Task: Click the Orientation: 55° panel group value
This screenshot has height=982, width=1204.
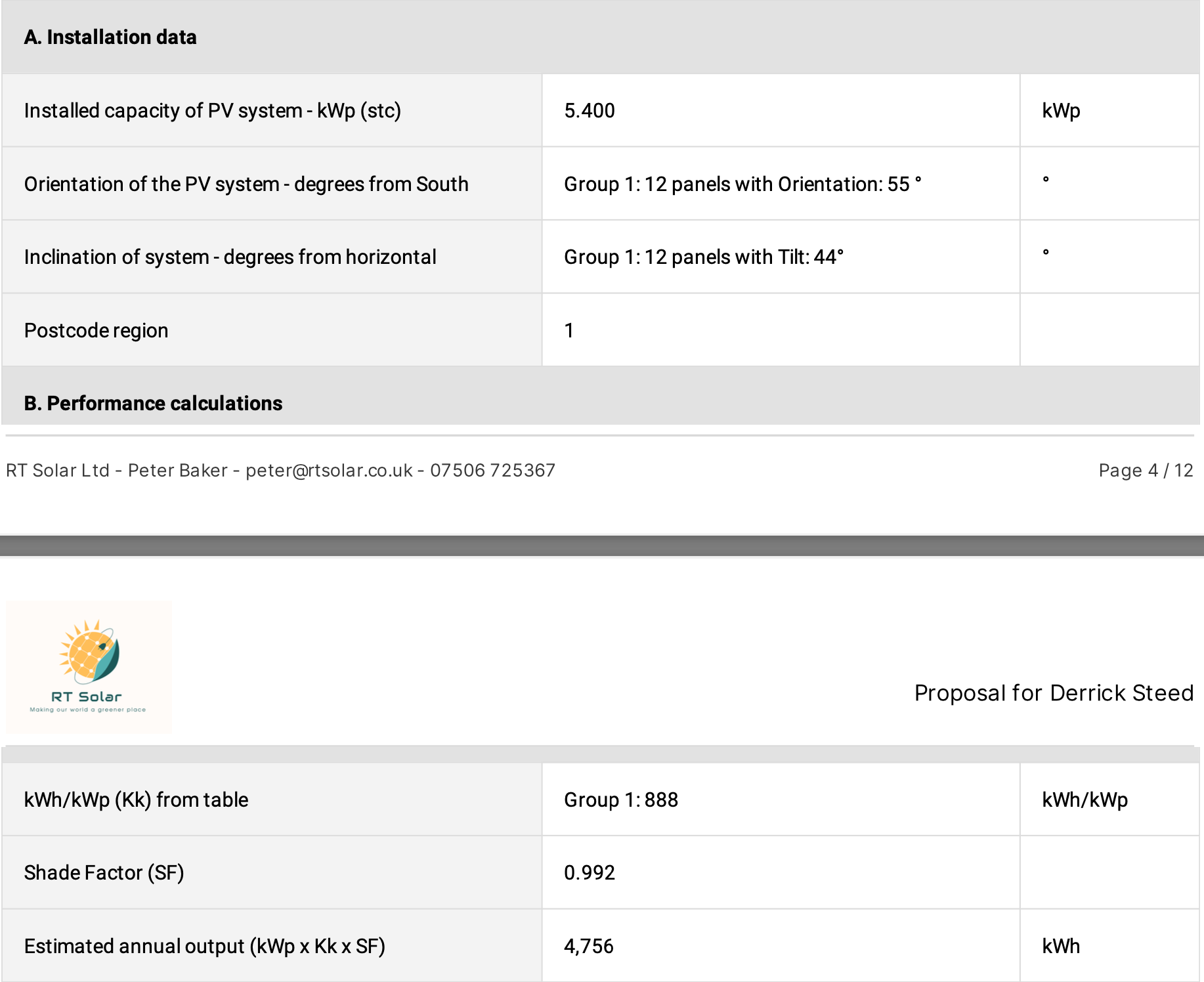Action: point(742,184)
